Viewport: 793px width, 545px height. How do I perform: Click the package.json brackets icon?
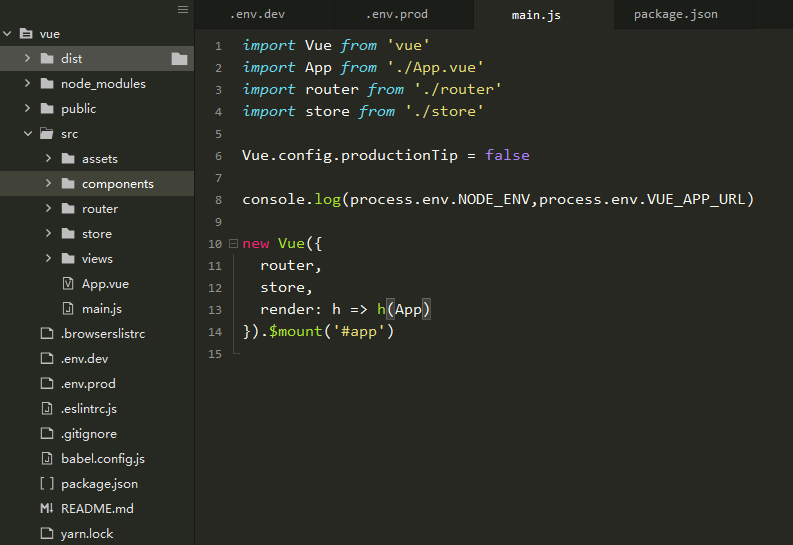point(47,484)
